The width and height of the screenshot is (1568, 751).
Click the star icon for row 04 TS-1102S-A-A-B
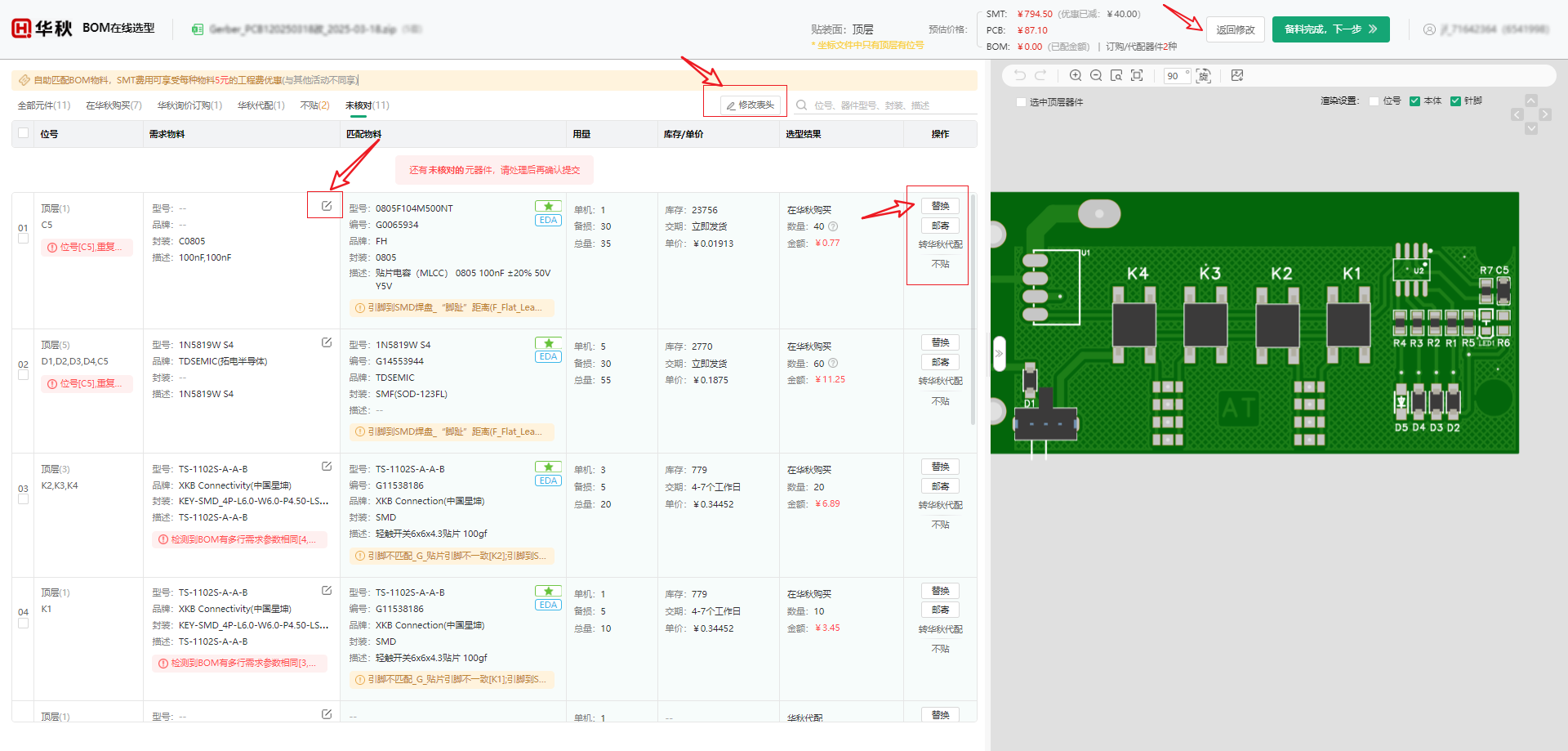[548, 591]
